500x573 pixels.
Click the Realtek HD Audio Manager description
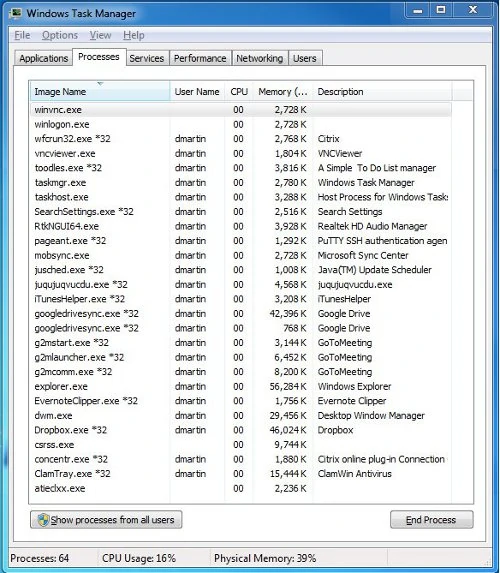[372, 226]
